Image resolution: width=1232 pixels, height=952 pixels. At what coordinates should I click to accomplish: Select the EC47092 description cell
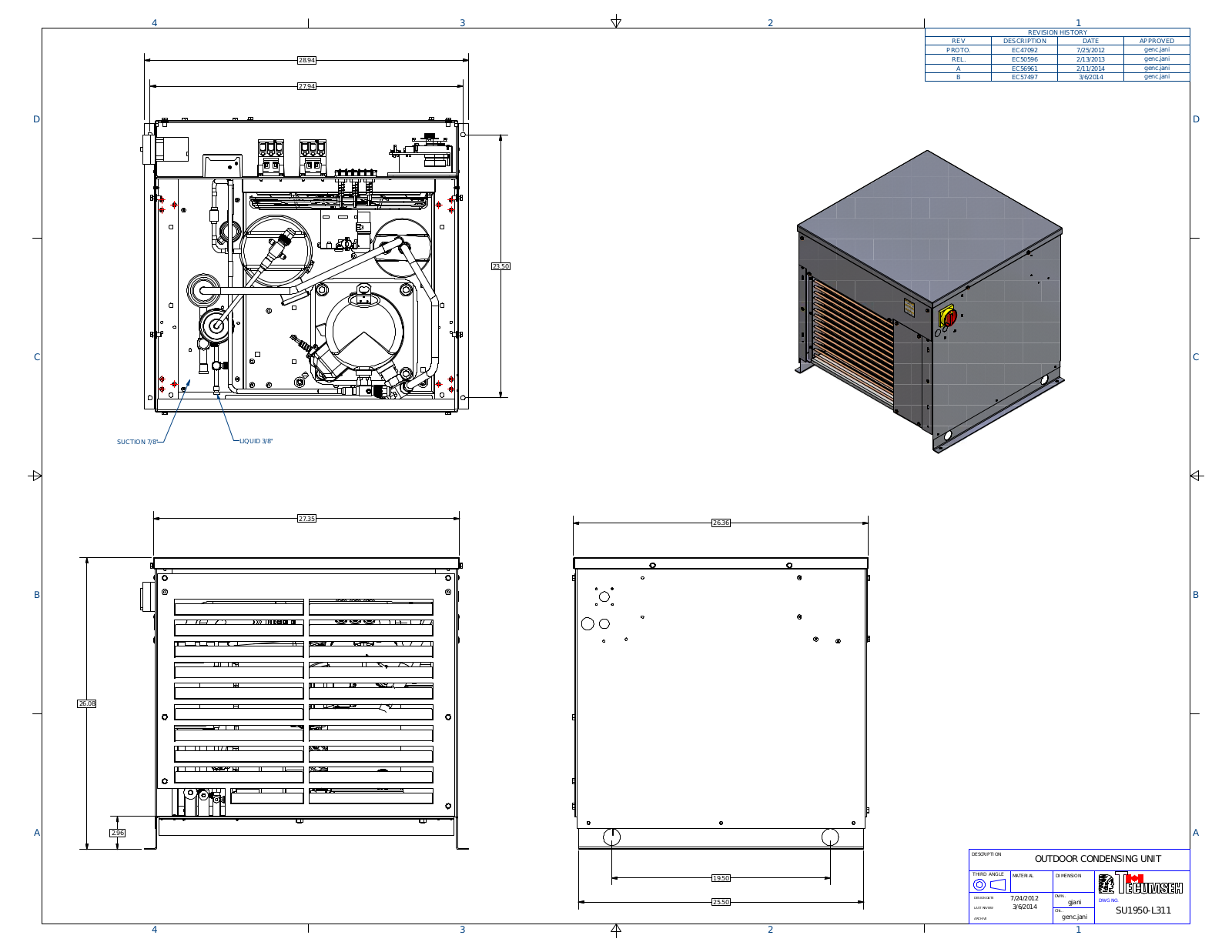click(x=1024, y=50)
